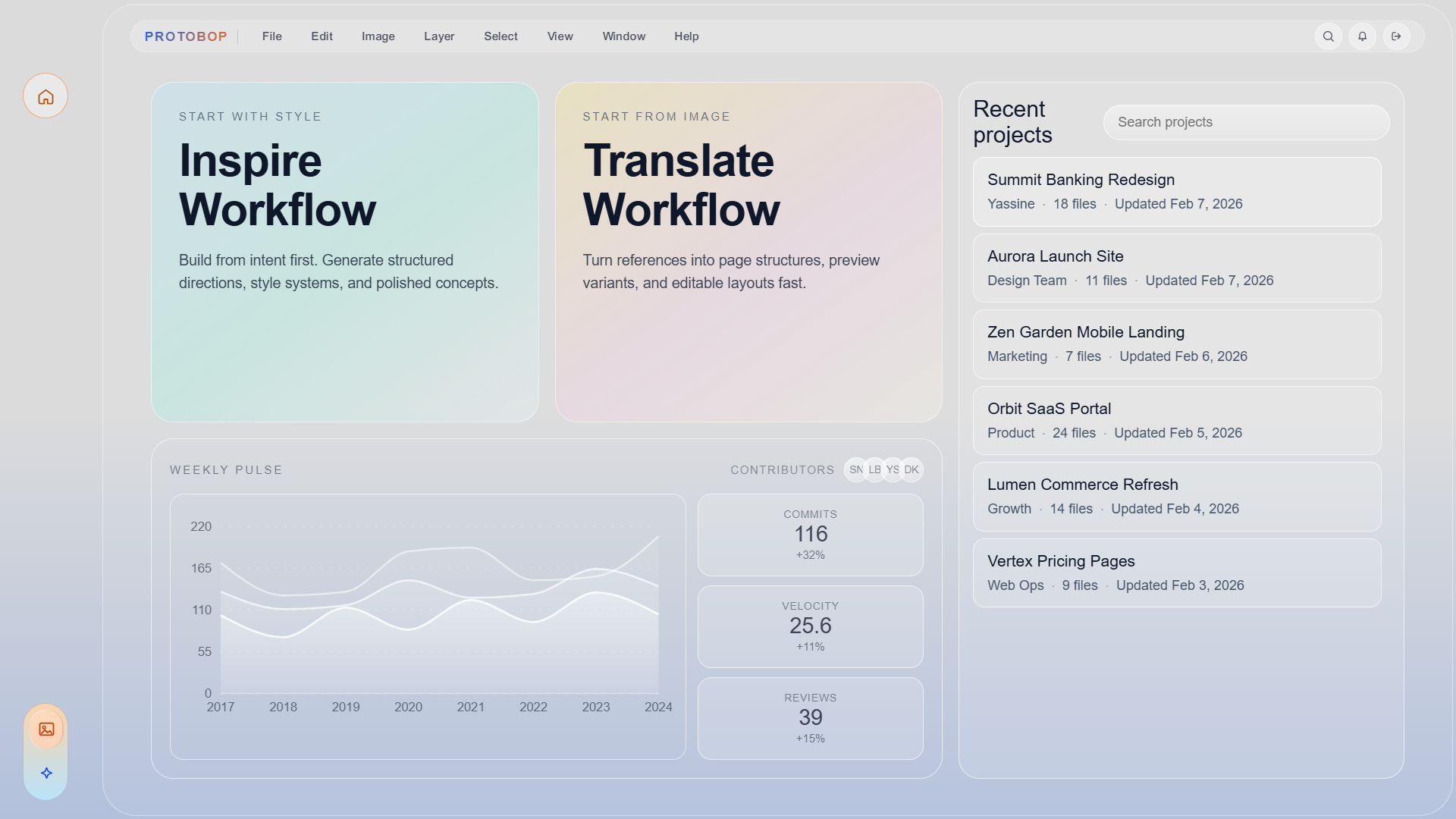The image size is (1456, 819).
Task: Open the File menu
Action: point(271,36)
